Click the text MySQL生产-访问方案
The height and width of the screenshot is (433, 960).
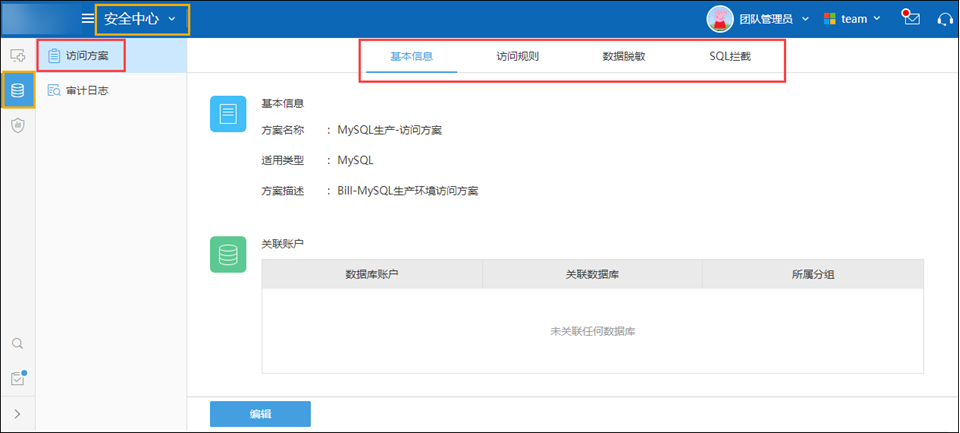(x=389, y=130)
